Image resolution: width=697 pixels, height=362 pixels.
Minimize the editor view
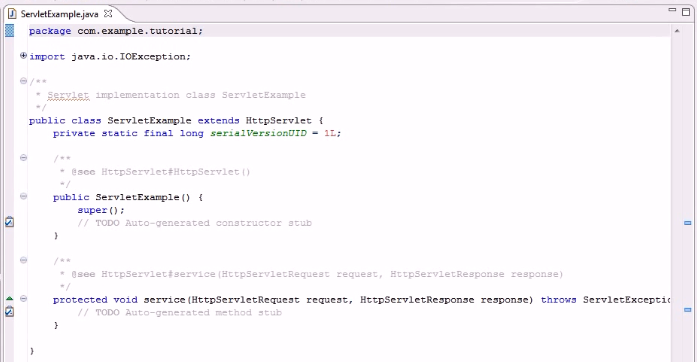[x=672, y=10]
